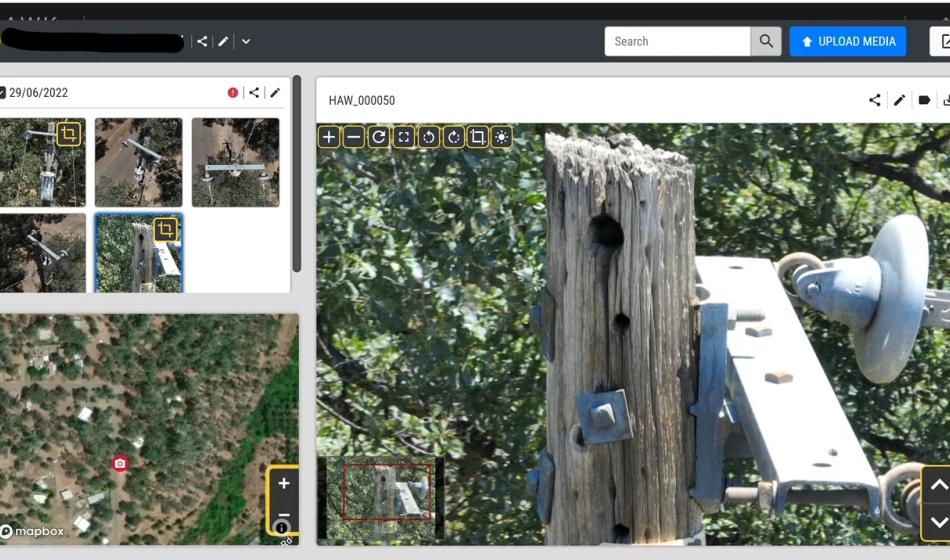
Task: Select the crop tool in image toolbar
Action: point(478,137)
